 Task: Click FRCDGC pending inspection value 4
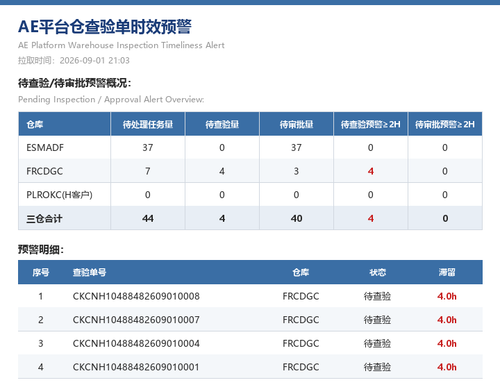point(222,171)
